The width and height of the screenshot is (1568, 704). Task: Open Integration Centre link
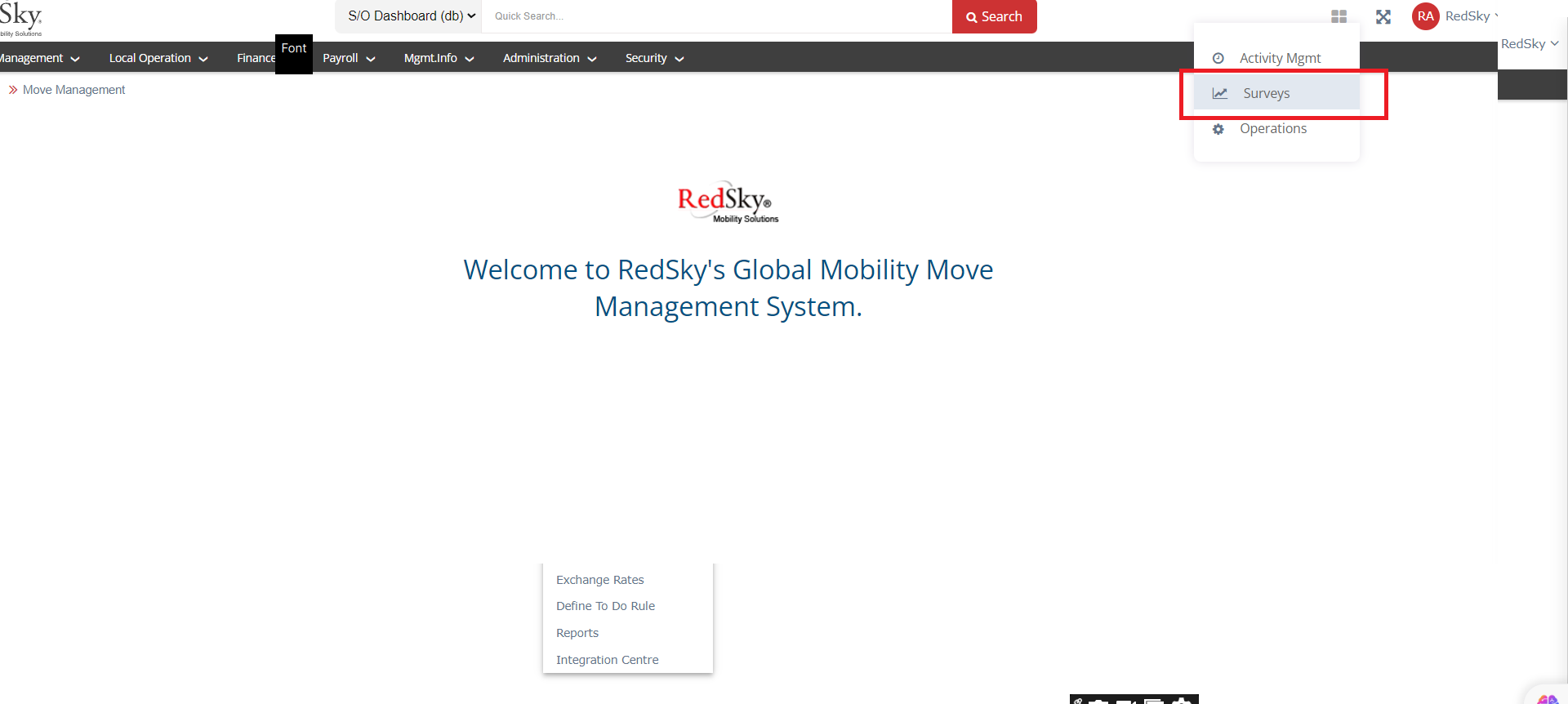tap(607, 660)
